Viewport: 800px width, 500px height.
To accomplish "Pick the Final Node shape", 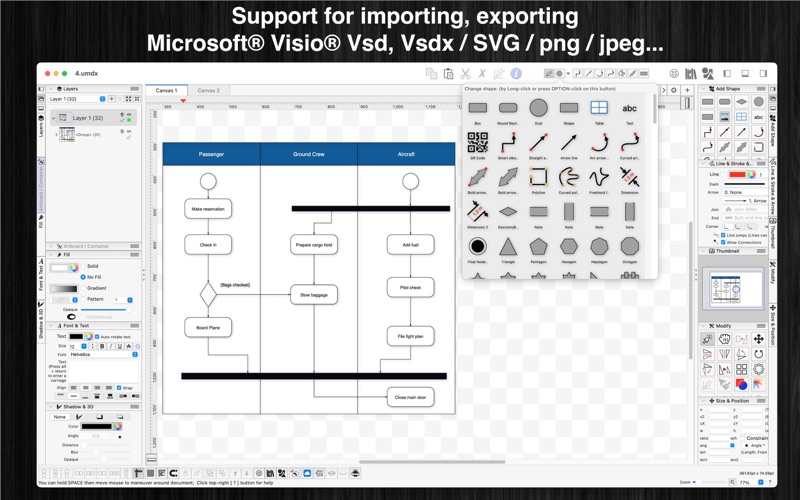I will [x=478, y=246].
